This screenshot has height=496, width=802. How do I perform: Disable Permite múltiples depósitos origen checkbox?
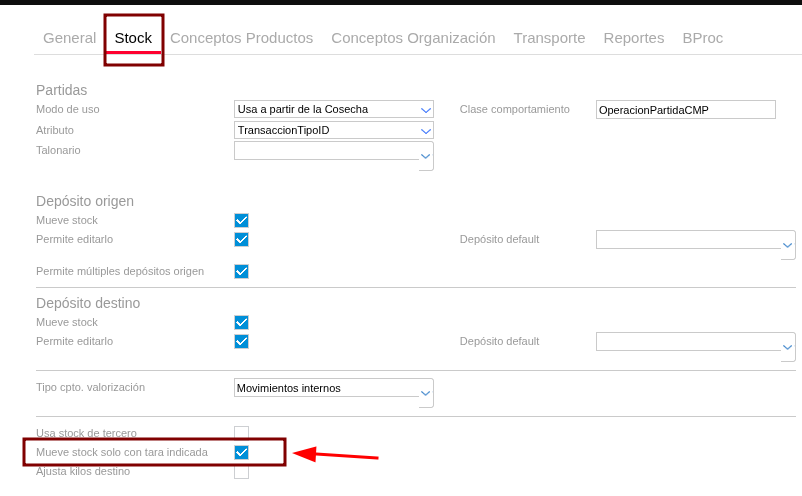pos(241,271)
